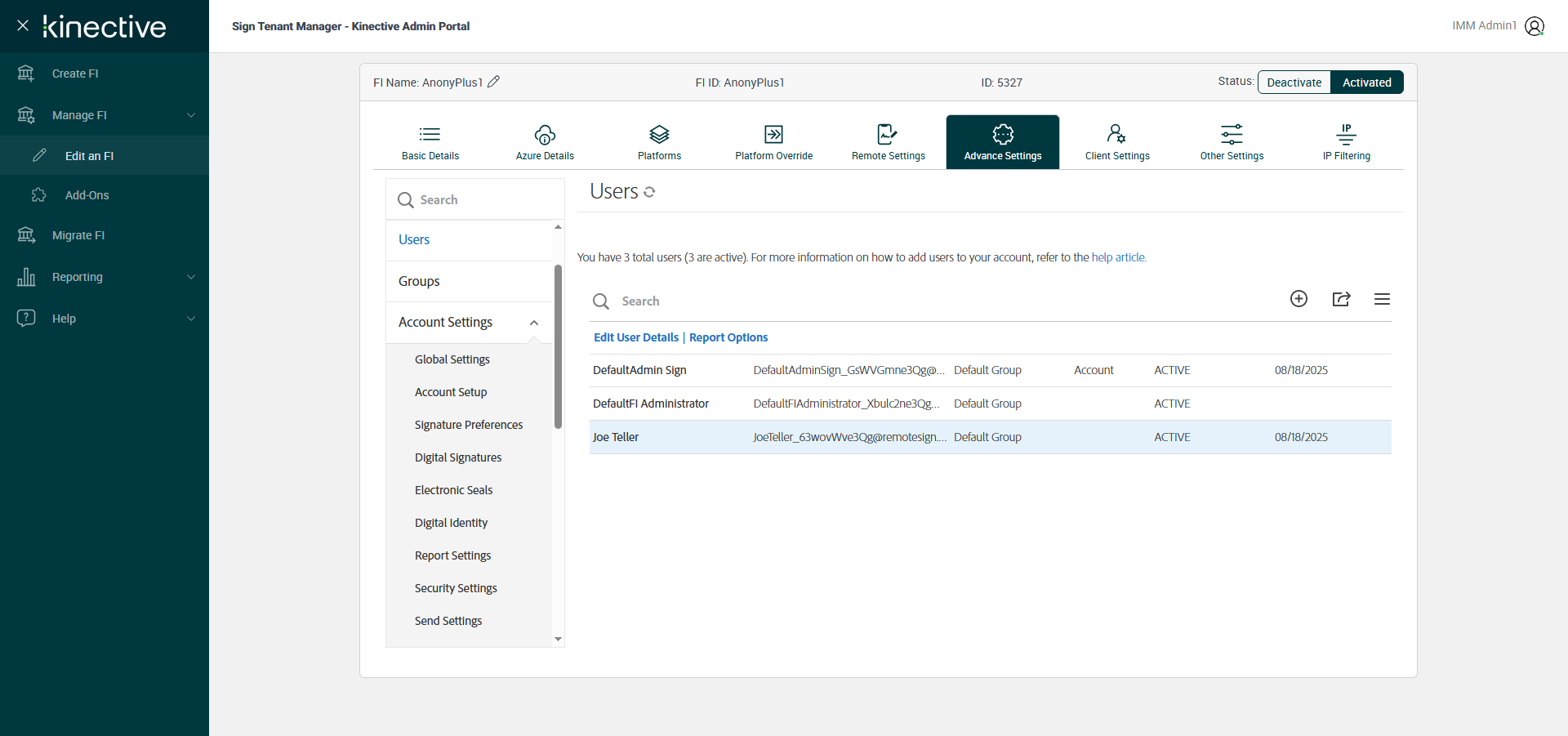The image size is (1568, 736).
Task: Close the sidebar with the X icon
Action: [23, 26]
